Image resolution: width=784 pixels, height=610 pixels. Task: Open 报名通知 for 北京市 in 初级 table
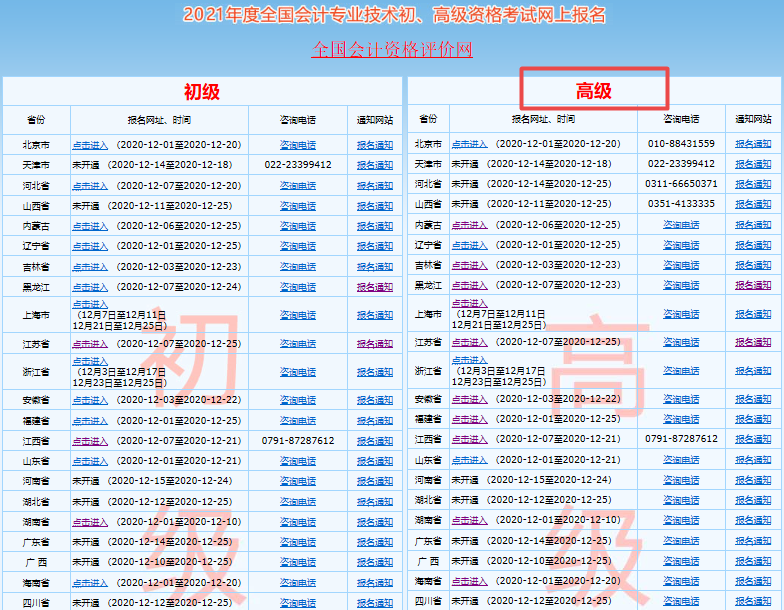375,146
